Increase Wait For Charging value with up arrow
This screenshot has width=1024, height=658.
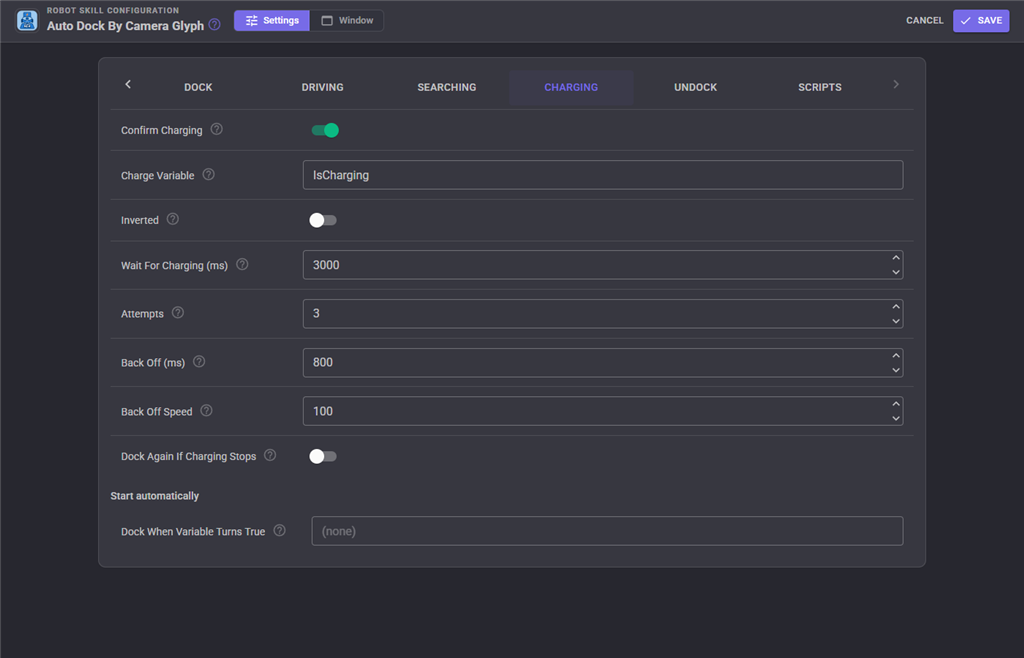(x=896, y=258)
